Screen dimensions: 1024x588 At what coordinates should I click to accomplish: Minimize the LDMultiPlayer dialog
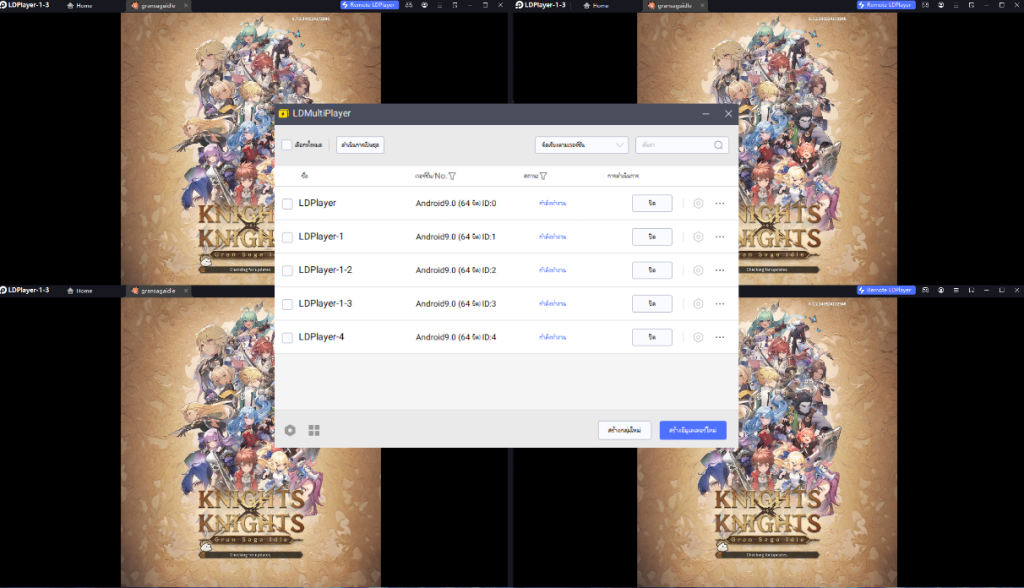tap(706, 114)
